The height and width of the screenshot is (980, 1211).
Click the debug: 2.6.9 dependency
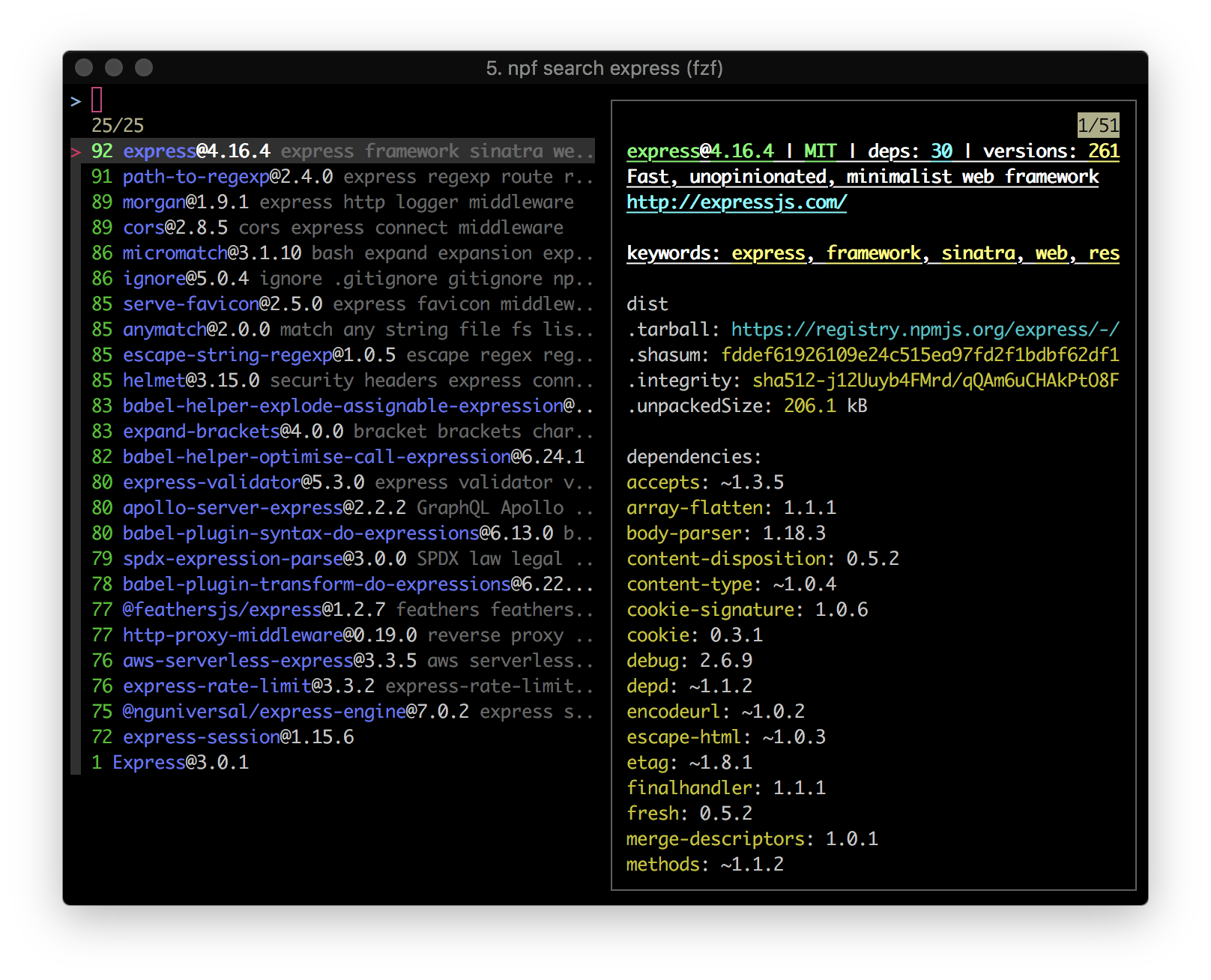point(689,660)
